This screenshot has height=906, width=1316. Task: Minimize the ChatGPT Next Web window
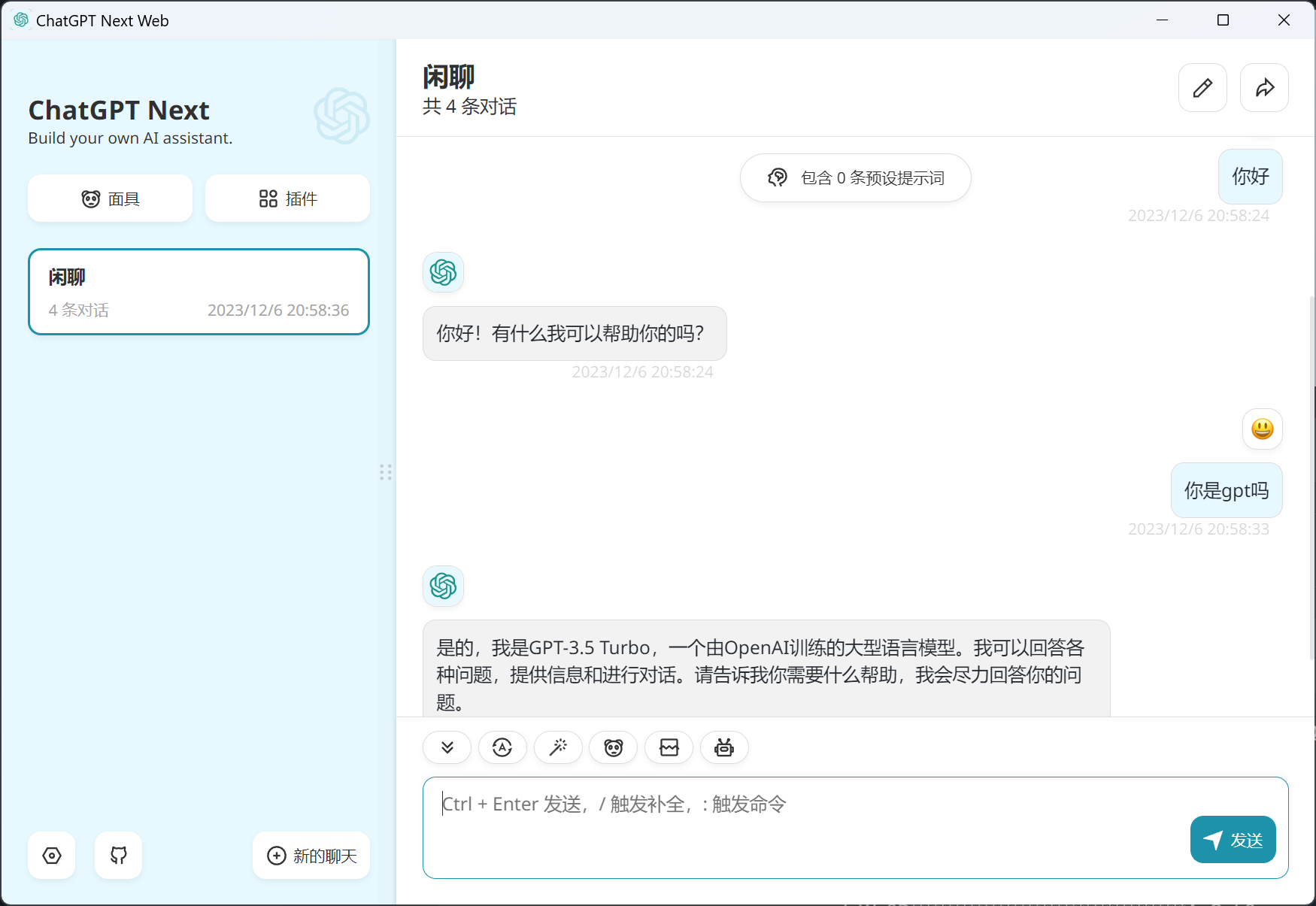coord(1163,20)
